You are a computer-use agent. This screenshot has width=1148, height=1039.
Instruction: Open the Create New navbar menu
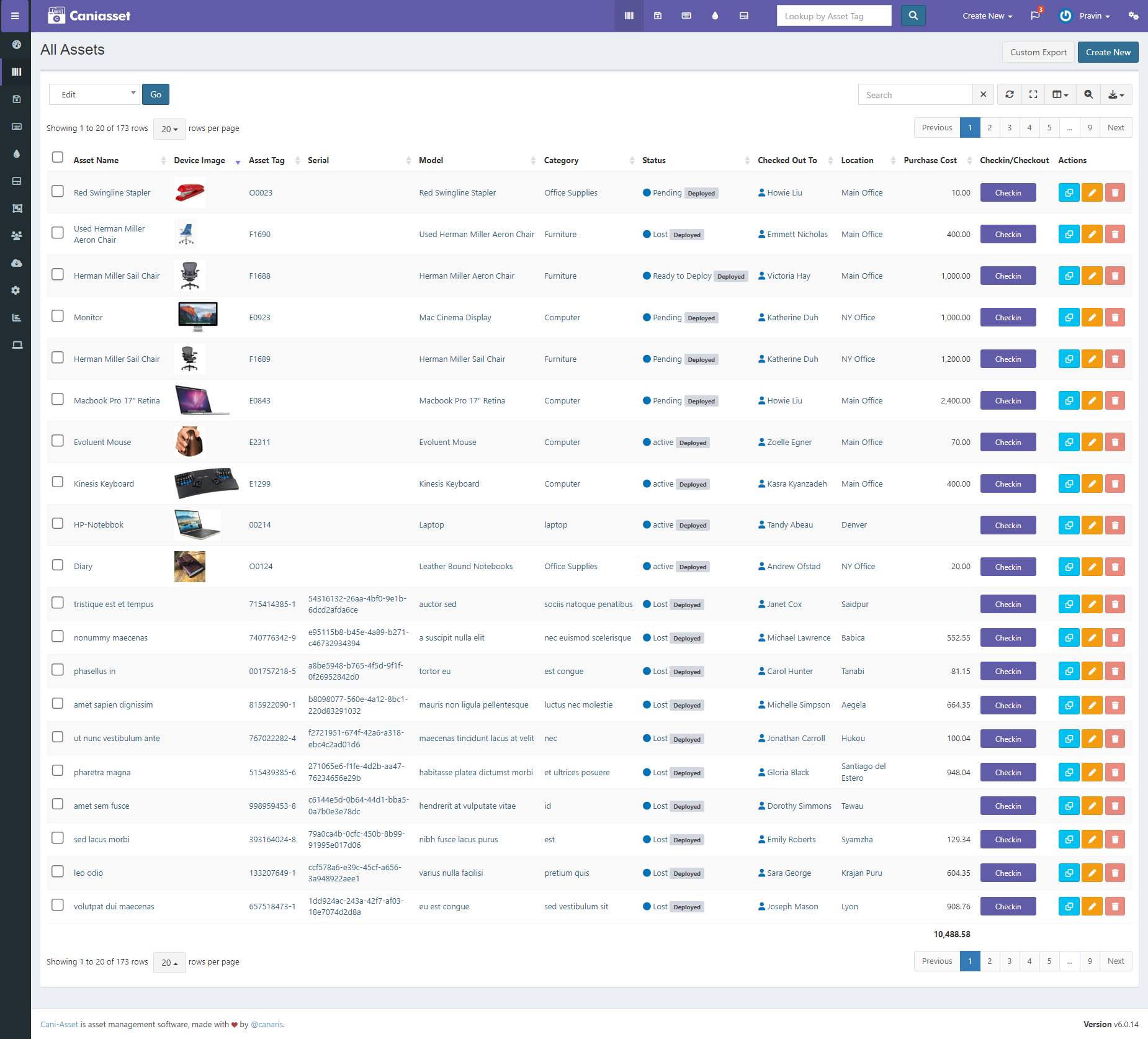point(987,16)
